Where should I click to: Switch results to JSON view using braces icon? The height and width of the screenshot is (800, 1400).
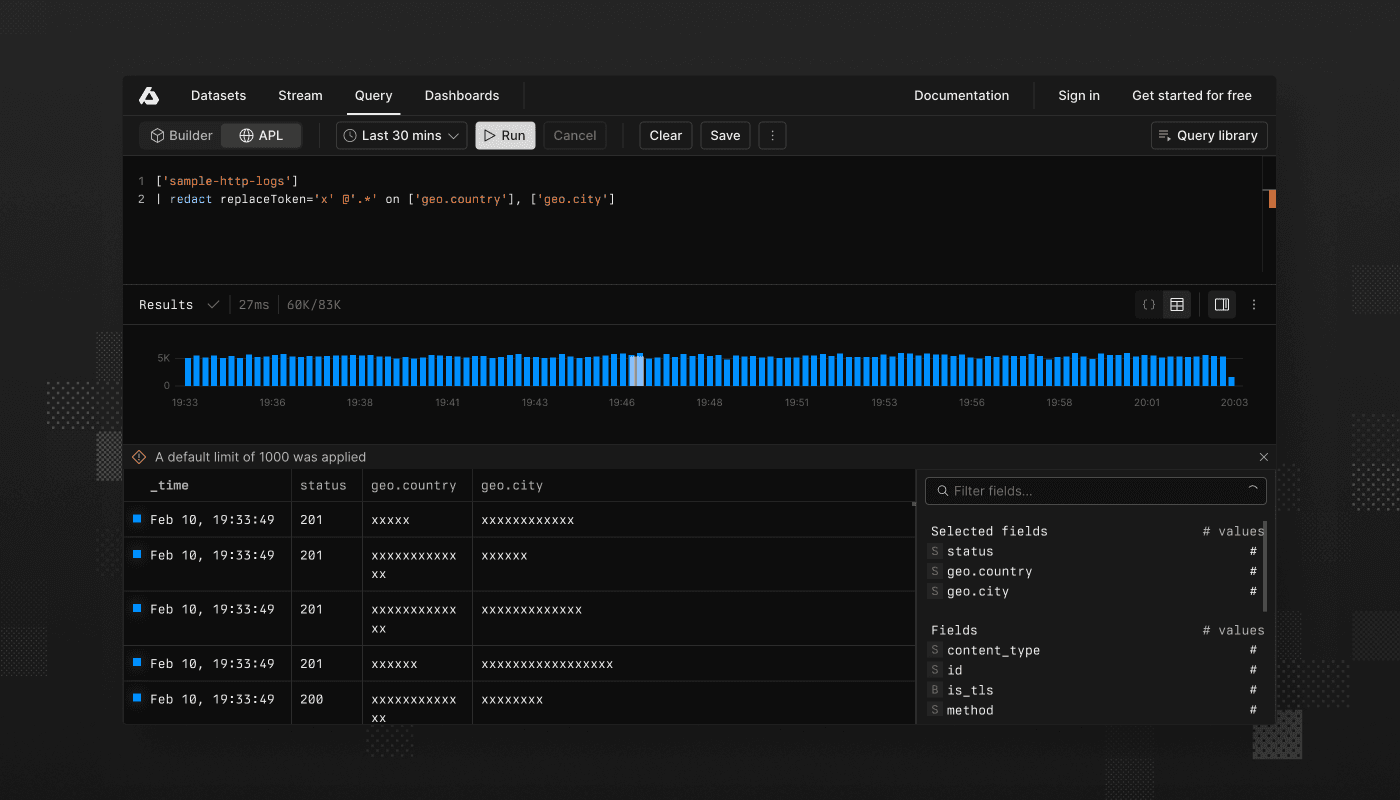click(1148, 304)
